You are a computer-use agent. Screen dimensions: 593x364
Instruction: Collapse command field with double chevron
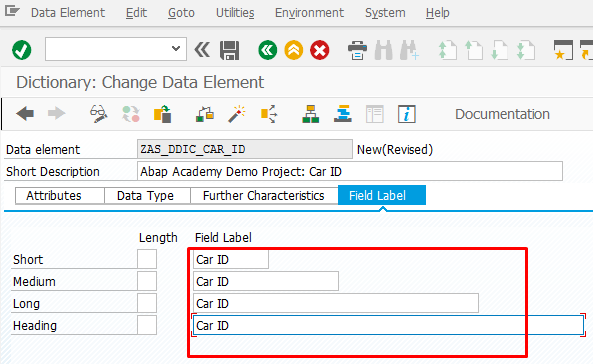(202, 50)
